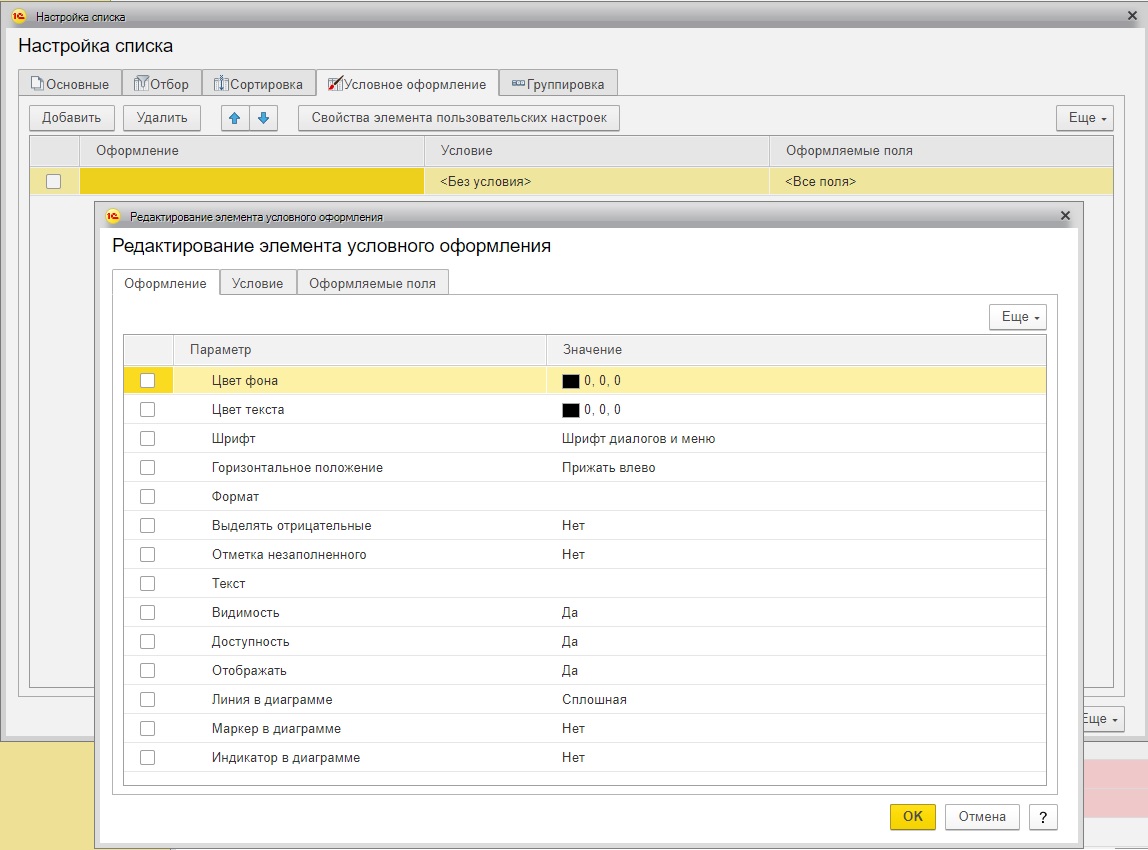Select the <Все поля> cell
The height and width of the screenshot is (850, 1148).
(941, 181)
